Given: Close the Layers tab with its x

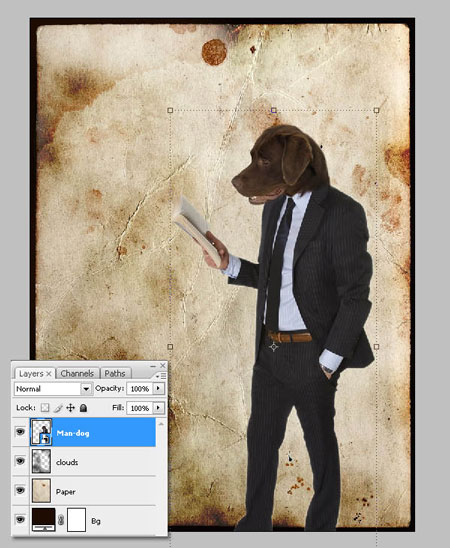Looking at the screenshot, I should [x=49, y=374].
